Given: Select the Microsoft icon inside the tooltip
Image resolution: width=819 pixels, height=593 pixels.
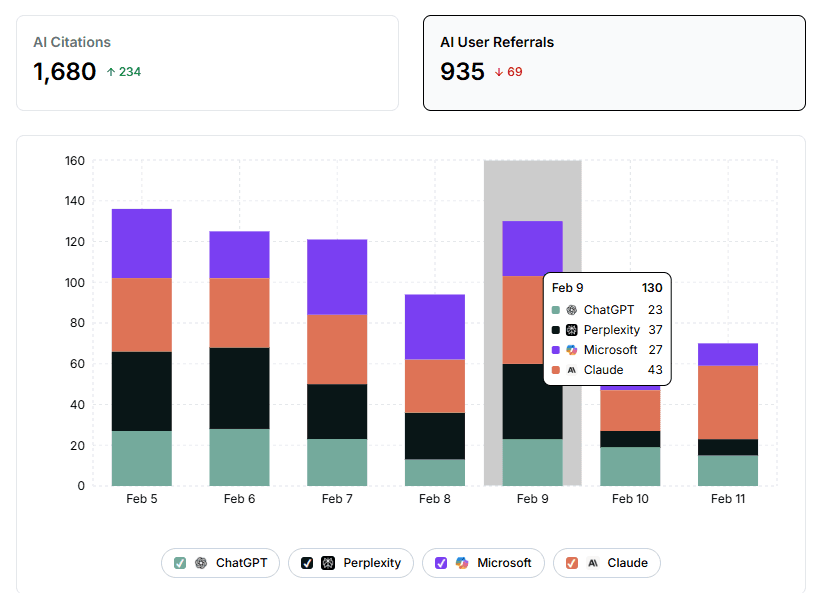Looking at the screenshot, I should [x=570, y=350].
